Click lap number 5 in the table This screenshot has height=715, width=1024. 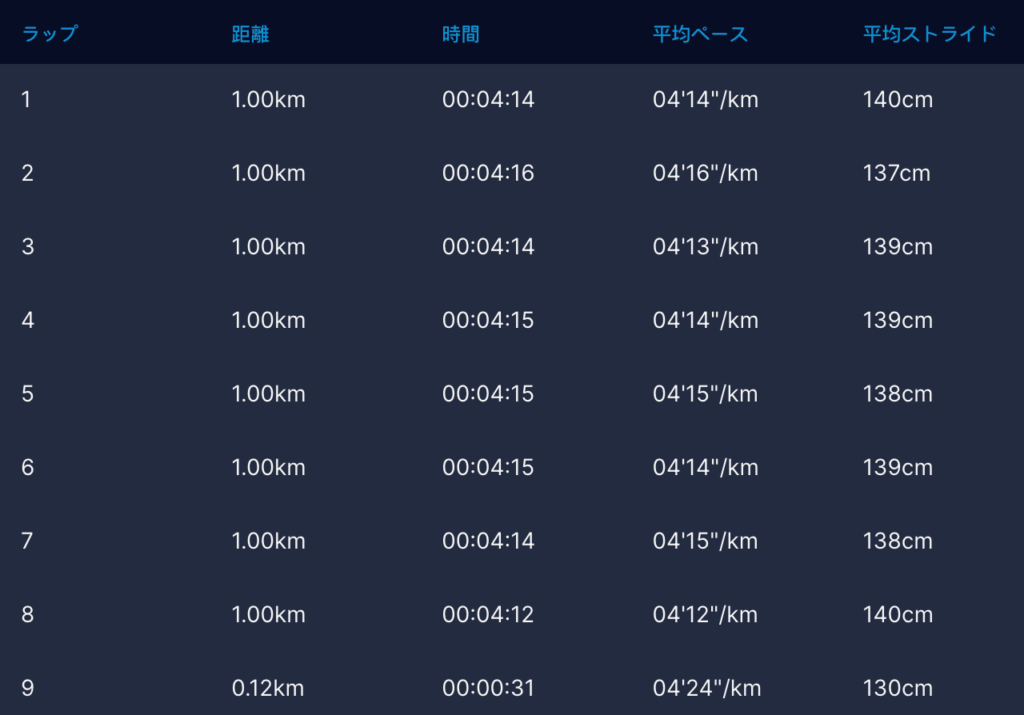28,394
